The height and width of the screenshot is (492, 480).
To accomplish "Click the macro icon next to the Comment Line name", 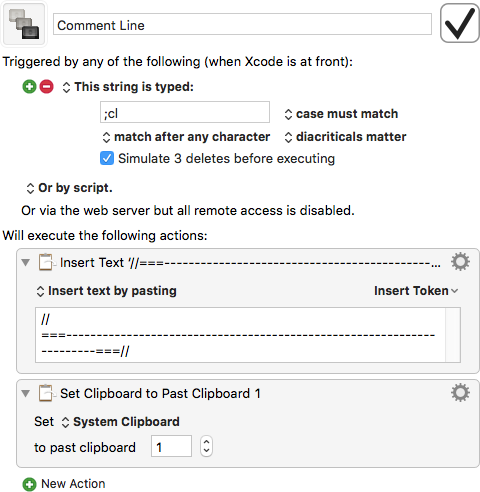I will pos(24,24).
